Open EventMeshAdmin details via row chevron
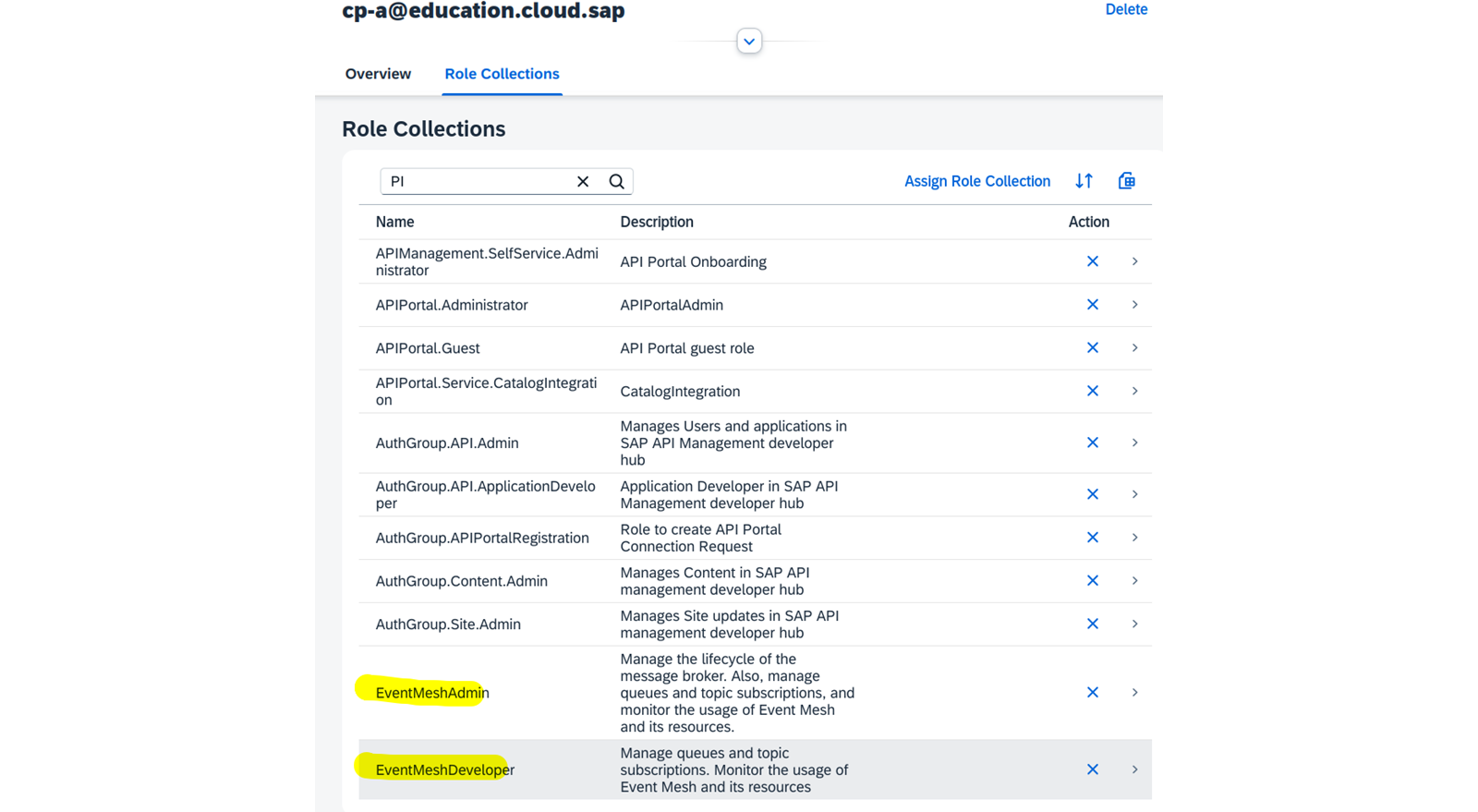The width and height of the screenshot is (1478, 812). [1134, 693]
